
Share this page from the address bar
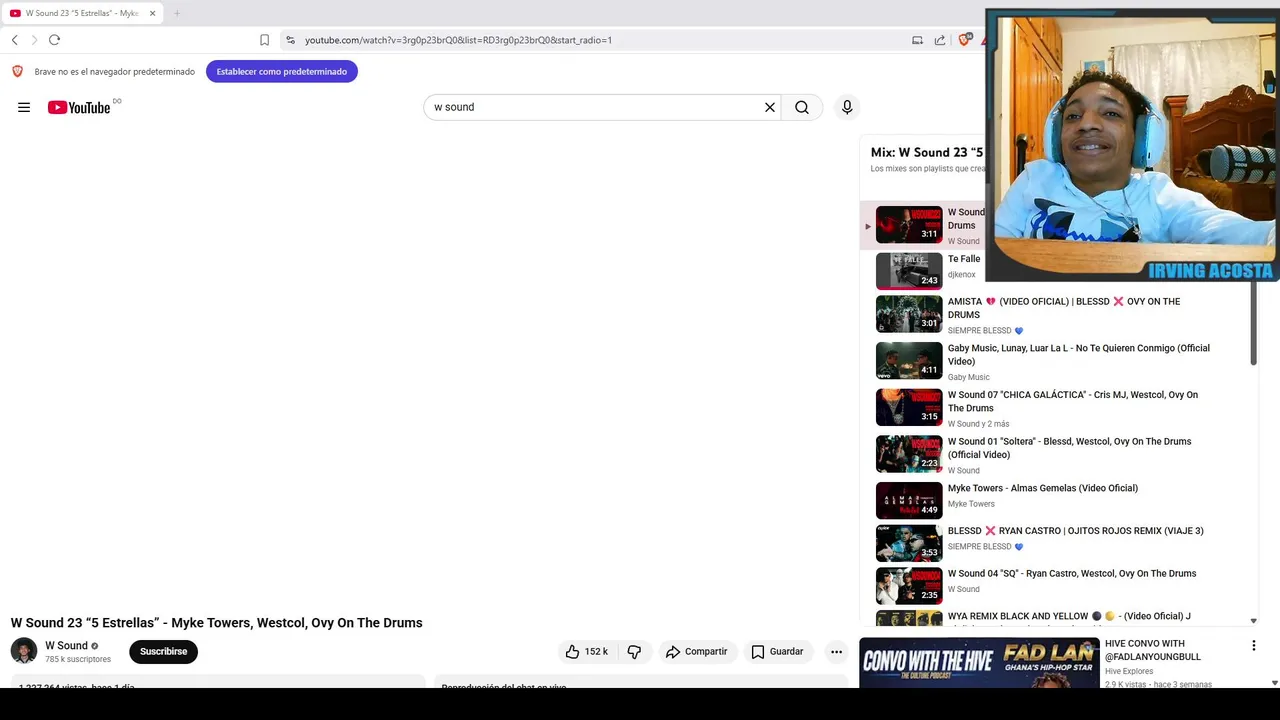tap(940, 40)
